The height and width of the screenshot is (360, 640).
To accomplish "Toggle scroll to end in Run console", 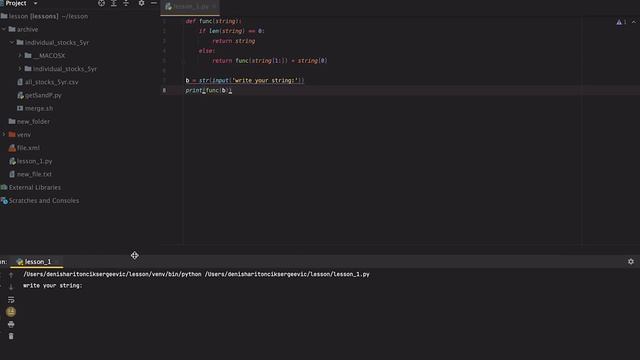I will click(11, 312).
